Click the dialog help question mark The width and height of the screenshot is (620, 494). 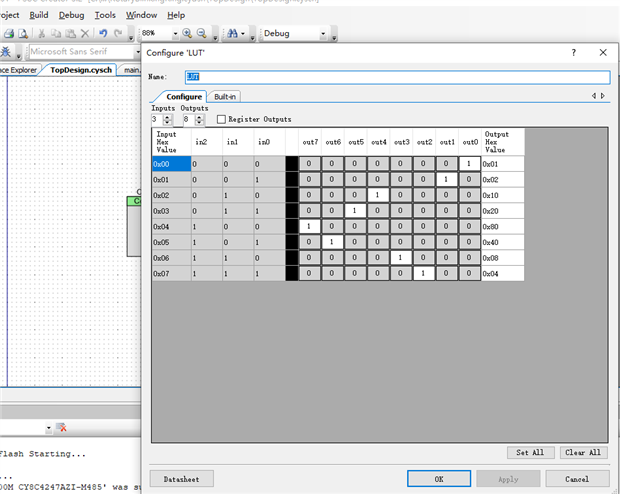tap(573, 52)
